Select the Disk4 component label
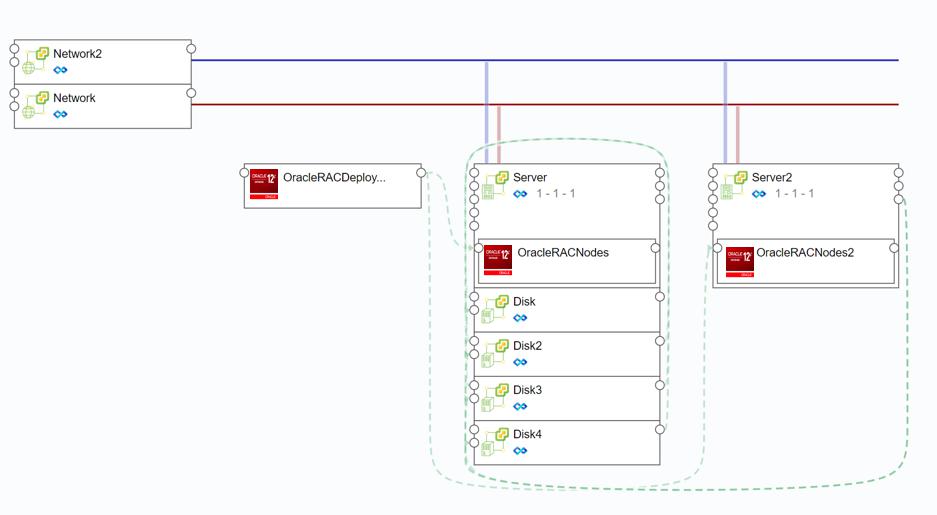937x515 pixels. (x=527, y=434)
